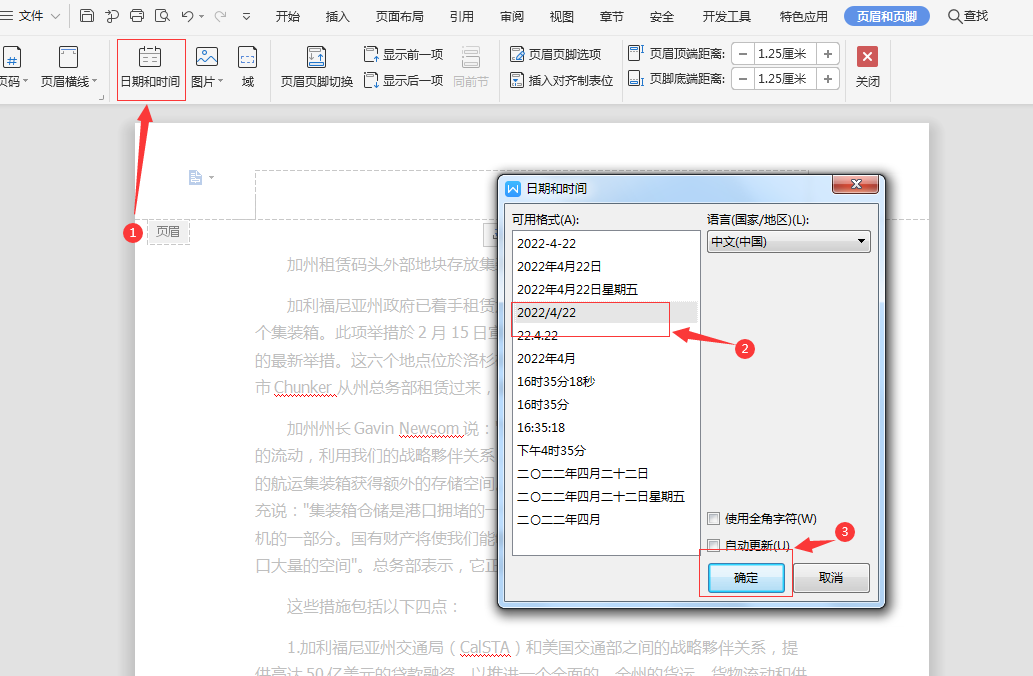Toggle 自动更新 checkbox
Viewport: 1033px width, 676px height.
coord(713,545)
